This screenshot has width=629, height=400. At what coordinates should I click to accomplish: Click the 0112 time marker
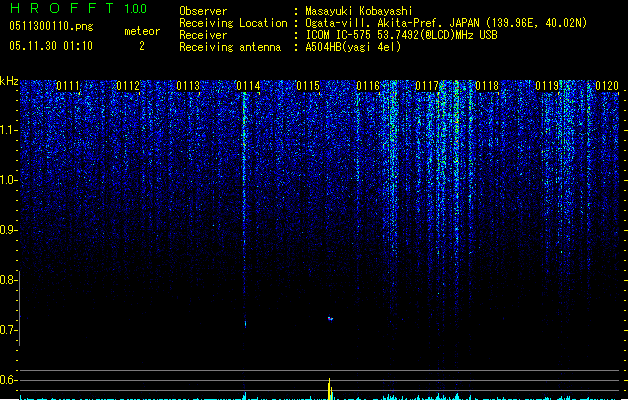point(128,86)
